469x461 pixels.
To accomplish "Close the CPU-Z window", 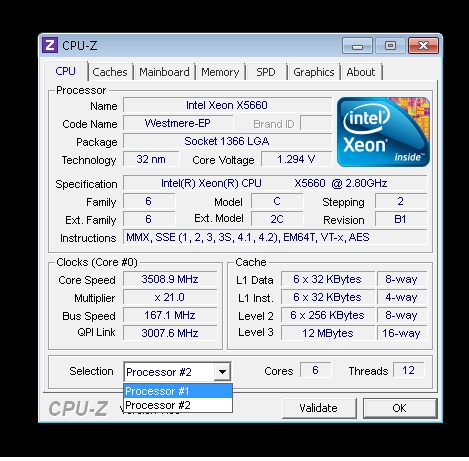I will 423,45.
